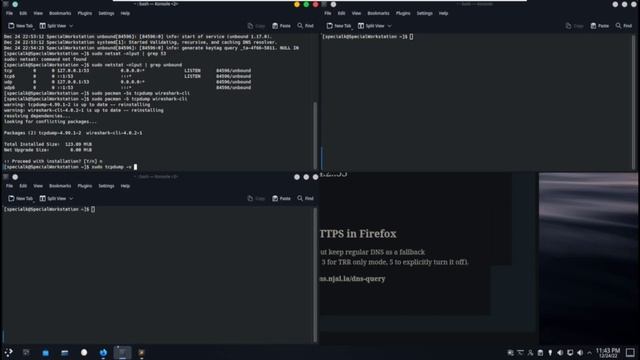Click the bottom-left Konsole terminal prompt
Screen dimensions: 640x360
tap(49, 209)
